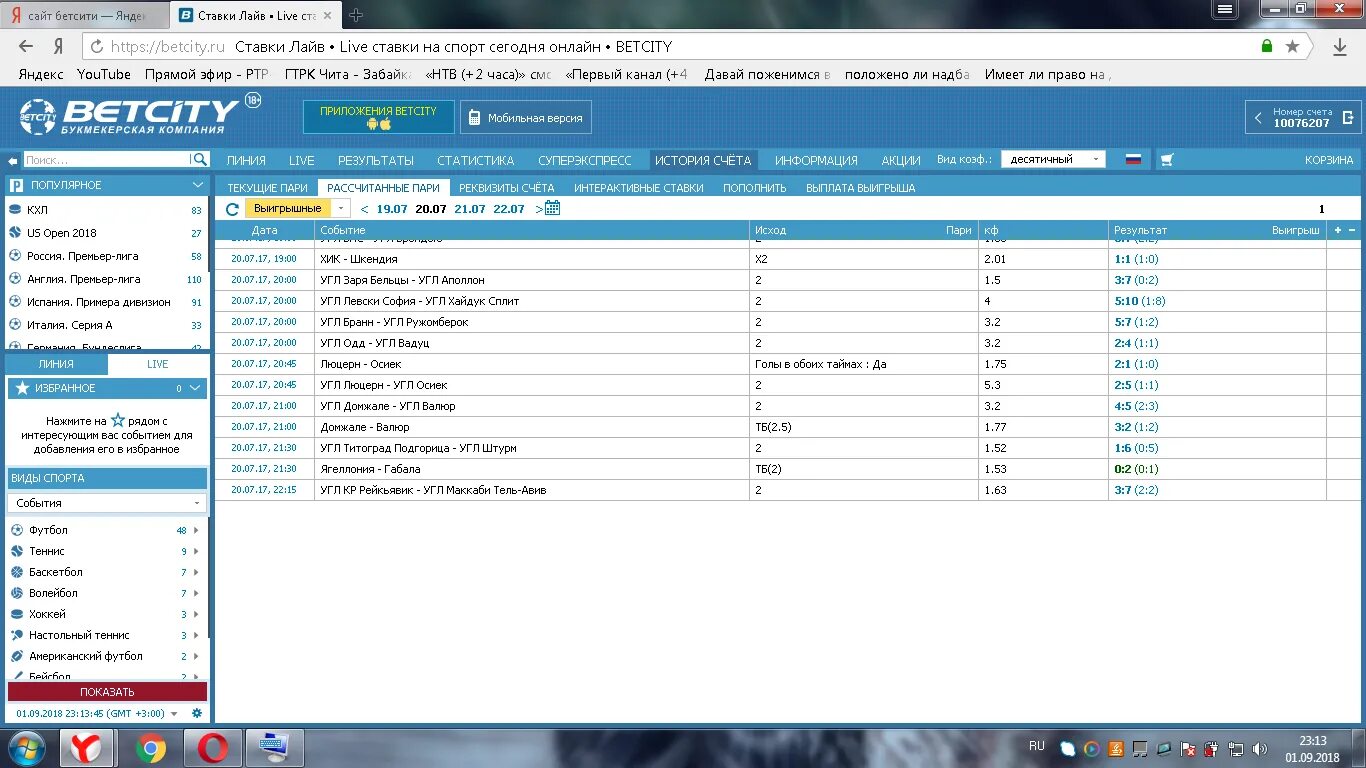Select date 19.07 link
The image size is (1366, 768).
coord(392,209)
